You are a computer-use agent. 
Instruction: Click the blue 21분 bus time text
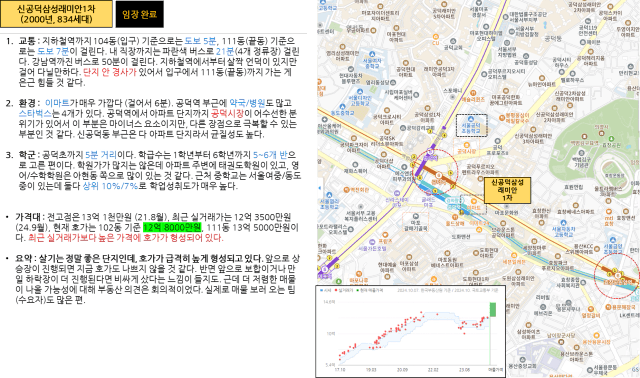pyautogui.click(x=225, y=51)
